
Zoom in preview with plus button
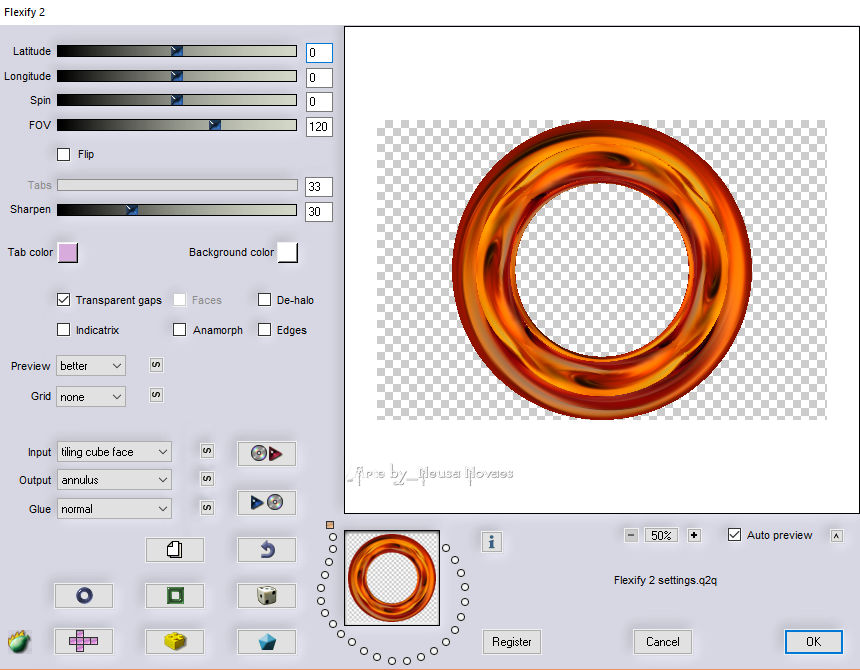694,535
